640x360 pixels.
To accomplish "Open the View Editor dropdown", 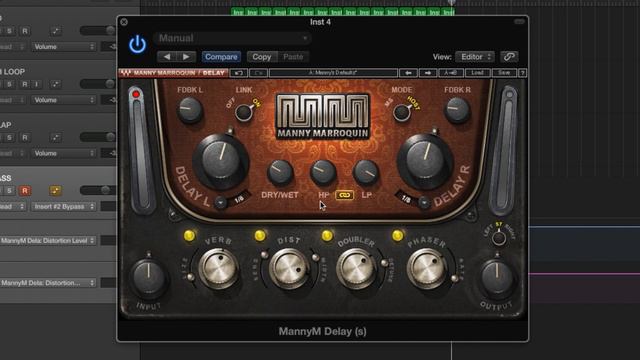I will click(475, 57).
